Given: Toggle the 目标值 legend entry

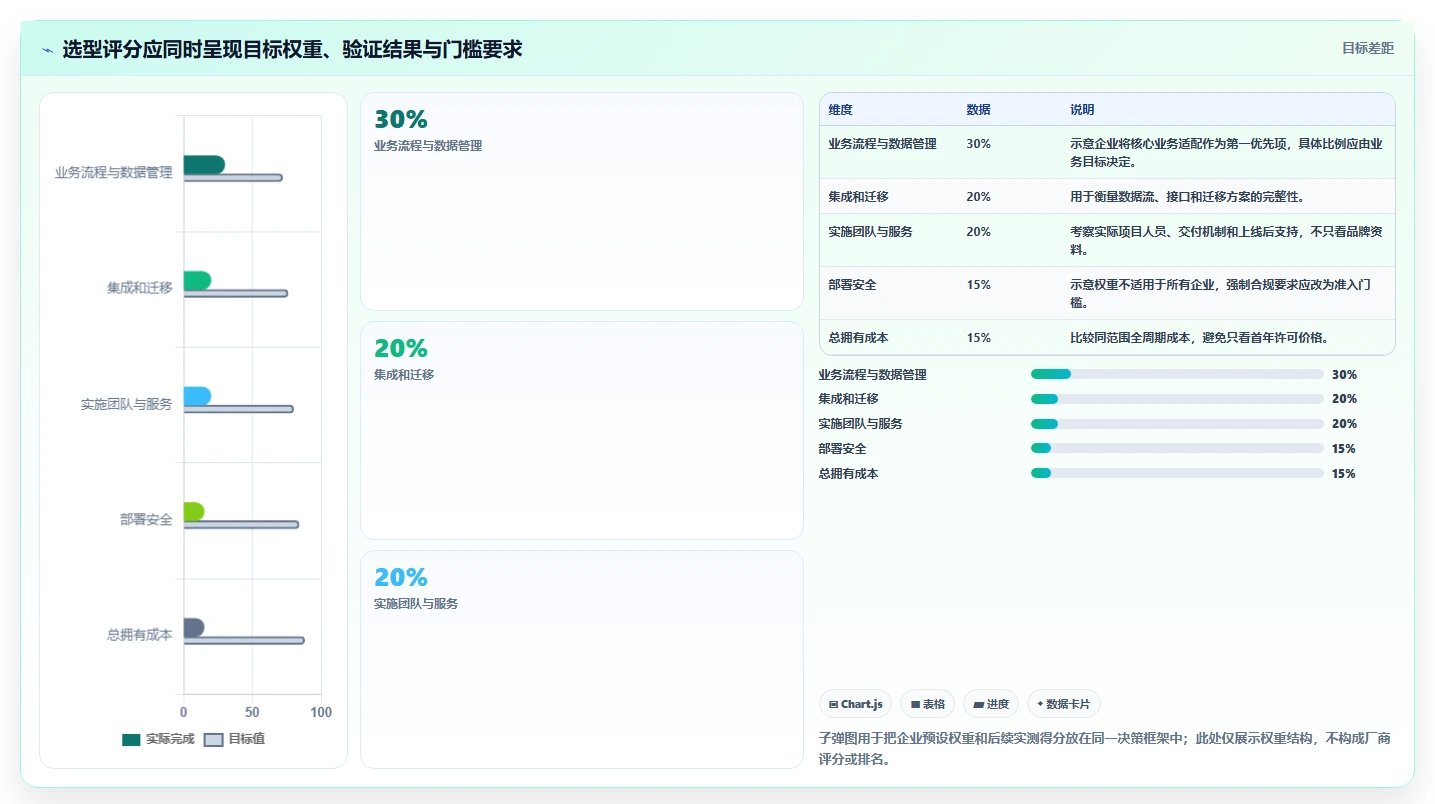Looking at the screenshot, I should 234,739.
